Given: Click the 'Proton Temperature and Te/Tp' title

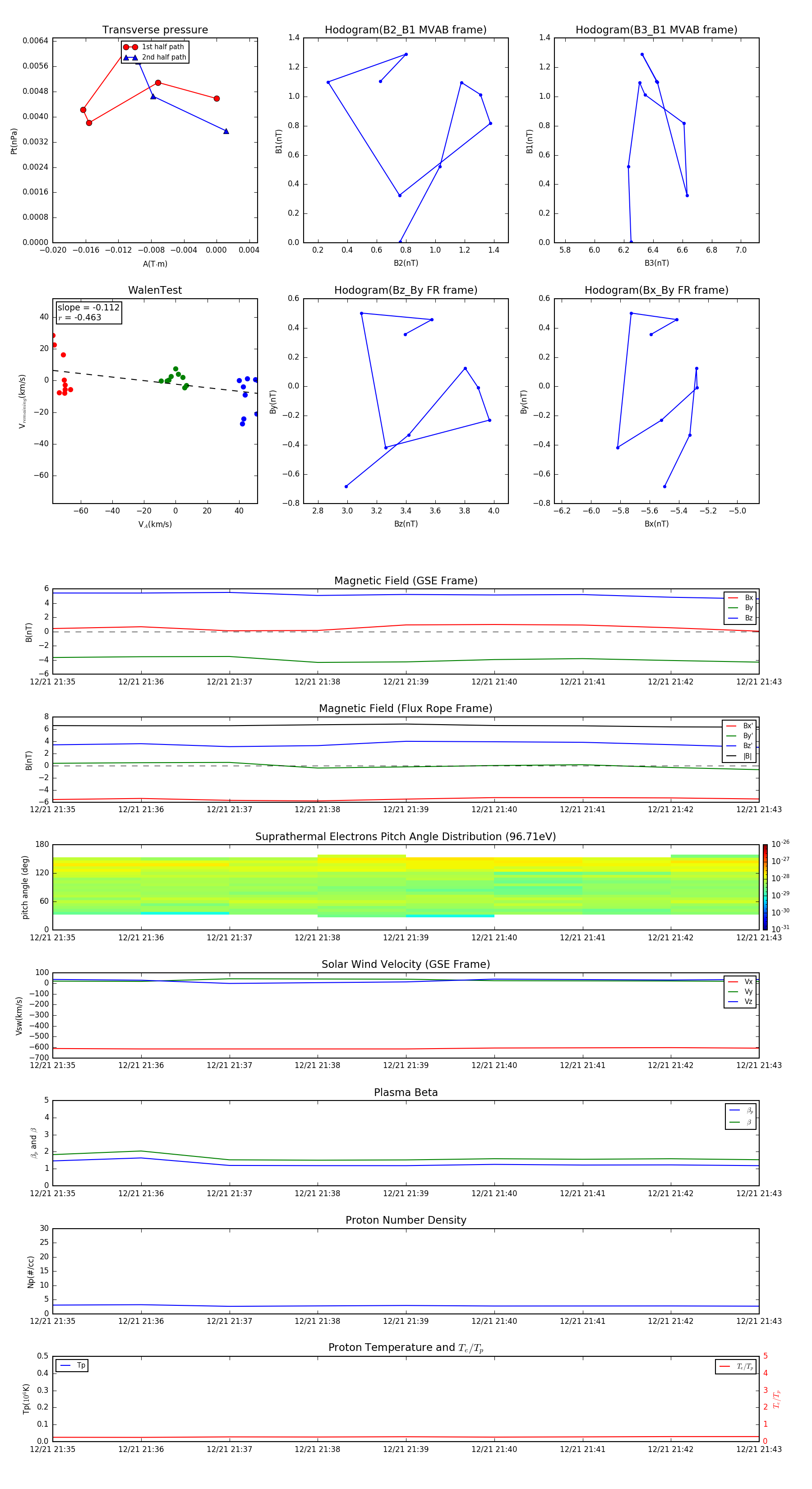Looking at the screenshot, I should coord(406,1348).
